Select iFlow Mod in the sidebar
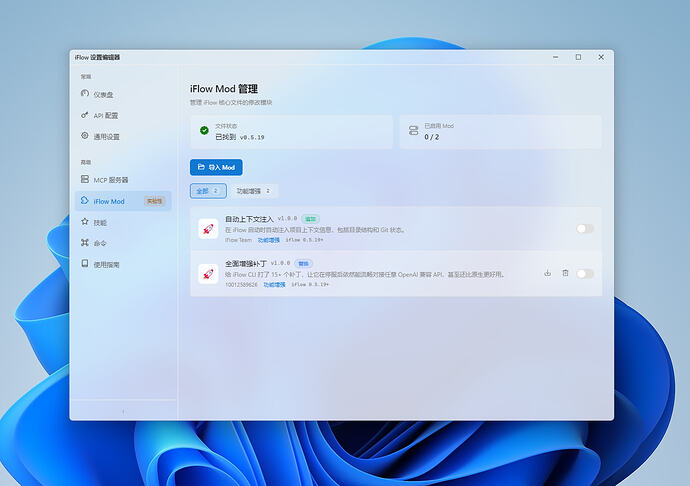690x486 pixels. (123, 201)
